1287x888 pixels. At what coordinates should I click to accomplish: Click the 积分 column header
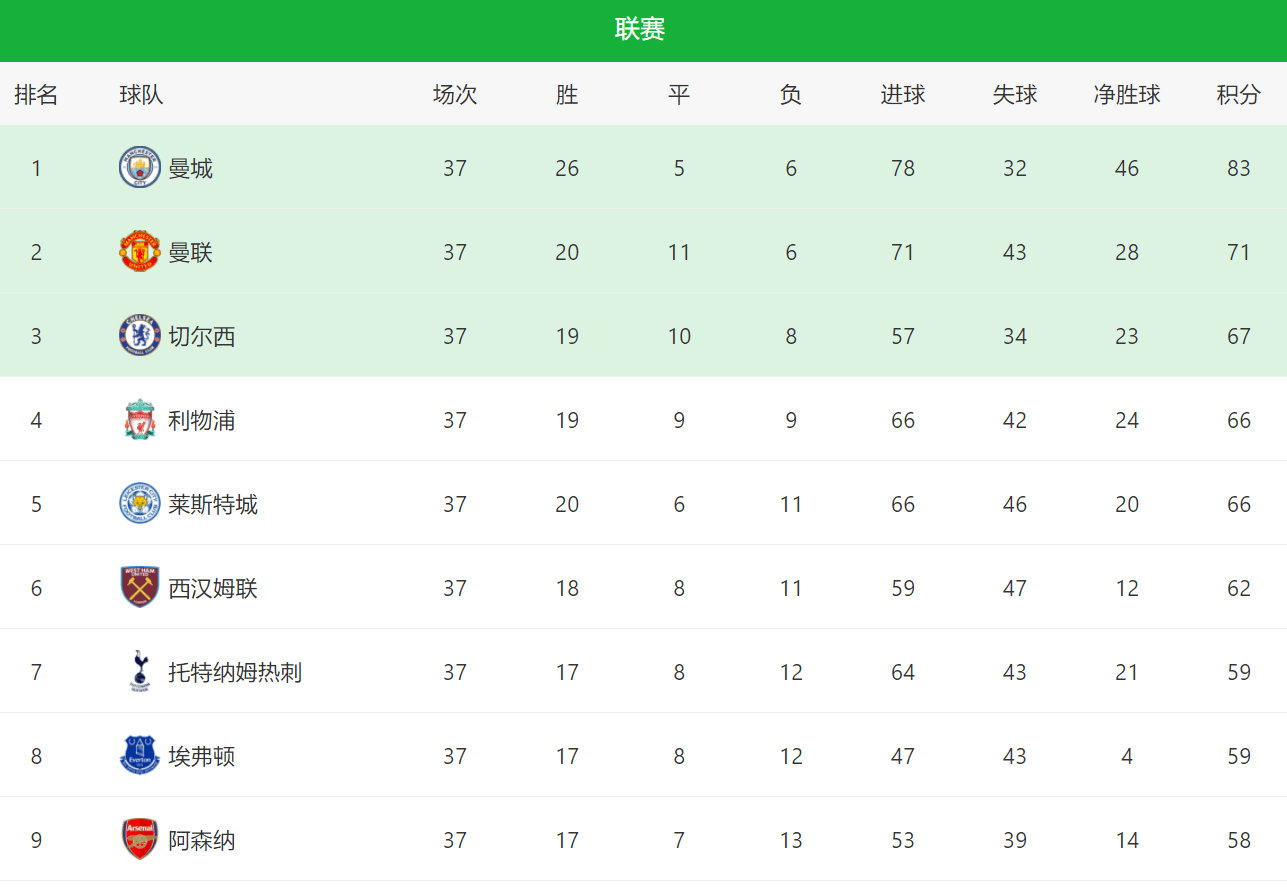point(1238,95)
